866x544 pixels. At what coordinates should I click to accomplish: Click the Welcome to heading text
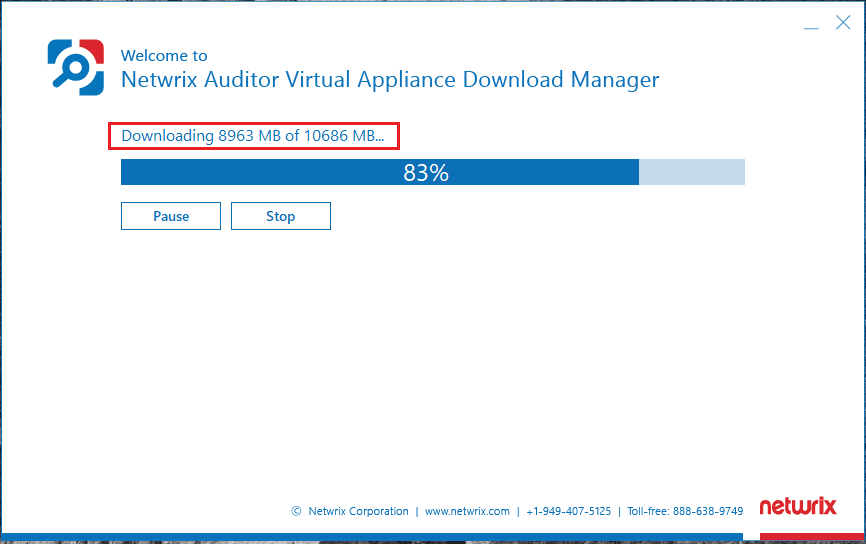click(x=164, y=56)
